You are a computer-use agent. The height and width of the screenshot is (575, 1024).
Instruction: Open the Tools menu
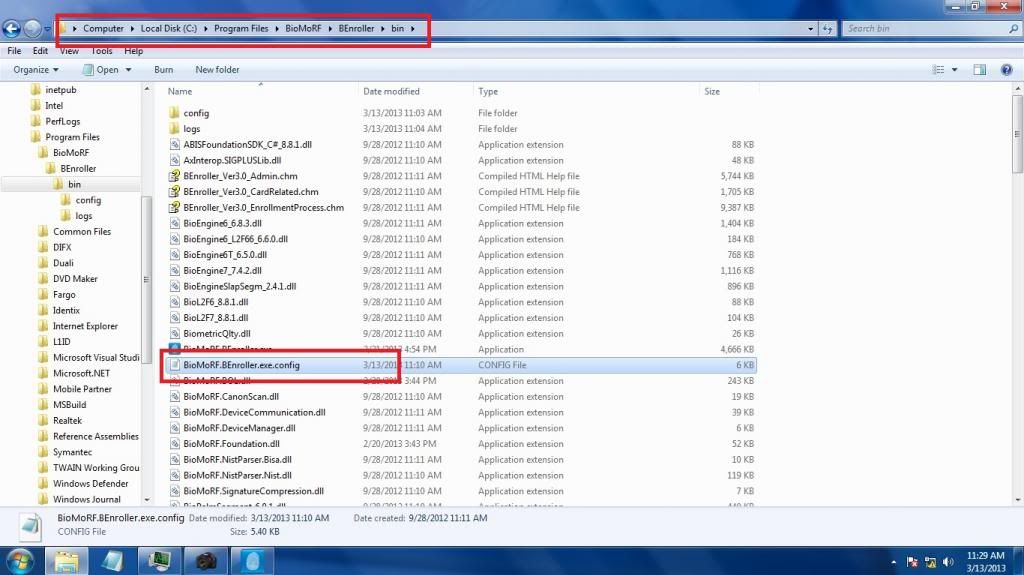pos(101,51)
